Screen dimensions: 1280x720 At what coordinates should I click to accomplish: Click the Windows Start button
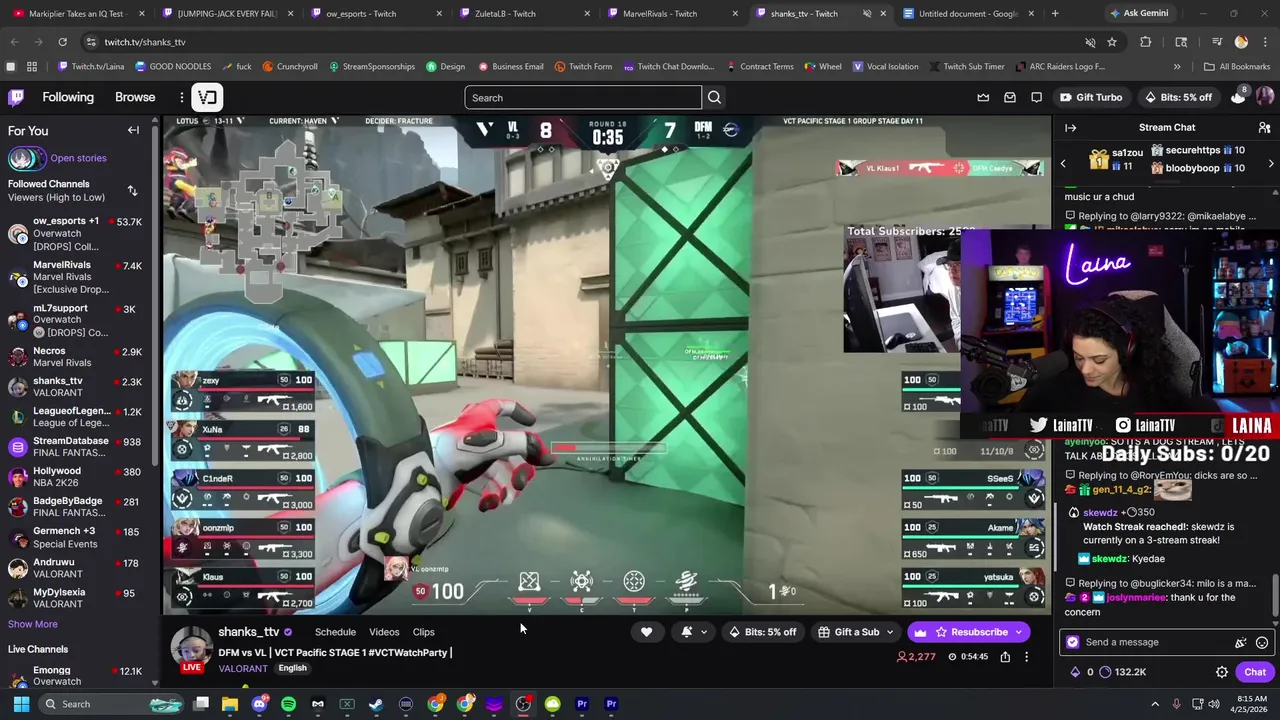click(21, 704)
